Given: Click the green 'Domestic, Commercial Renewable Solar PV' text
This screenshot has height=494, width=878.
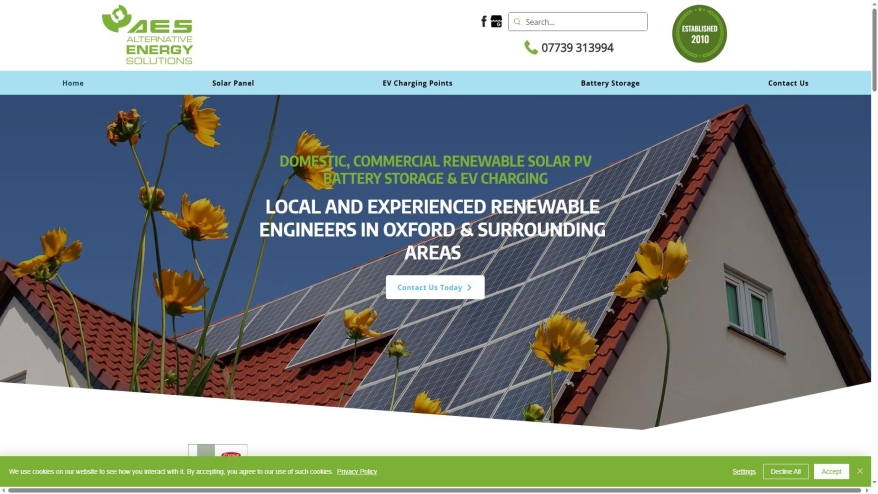Looking at the screenshot, I should coord(435,170).
